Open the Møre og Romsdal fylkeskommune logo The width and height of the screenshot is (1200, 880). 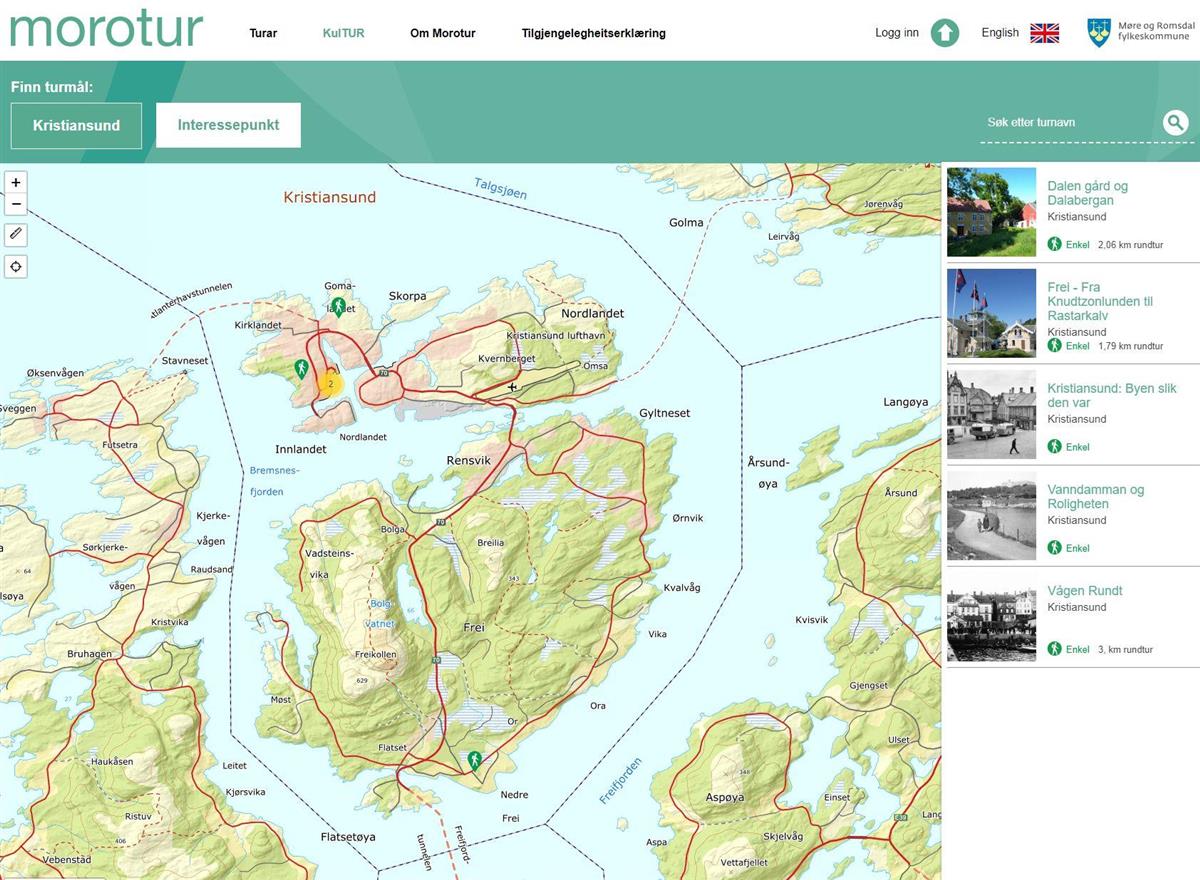[x=1139, y=32]
